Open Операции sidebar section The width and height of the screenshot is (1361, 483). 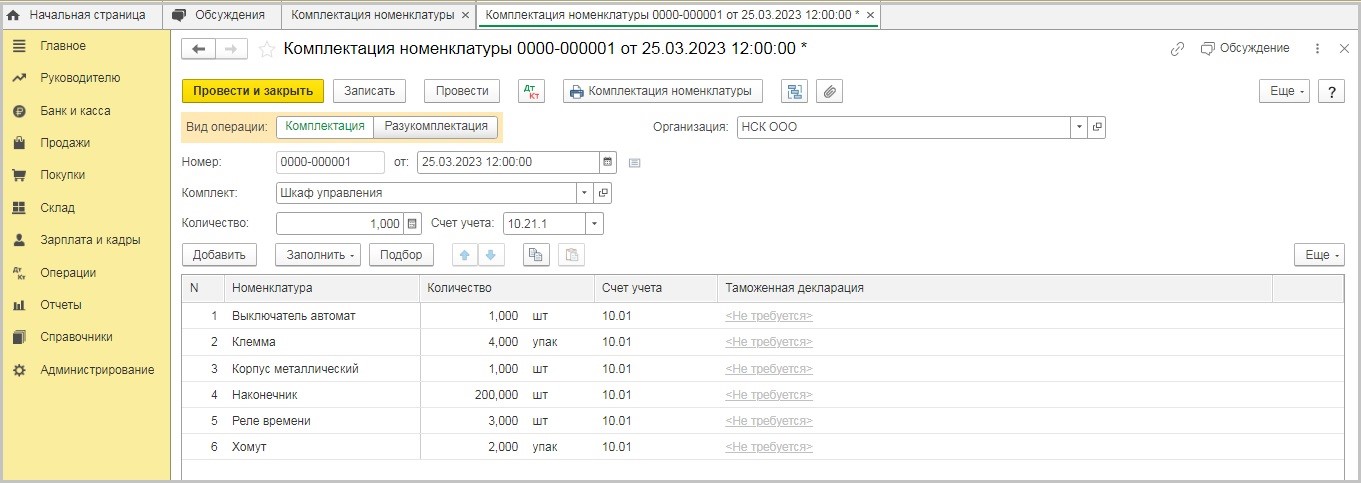pyautogui.click(x=68, y=273)
